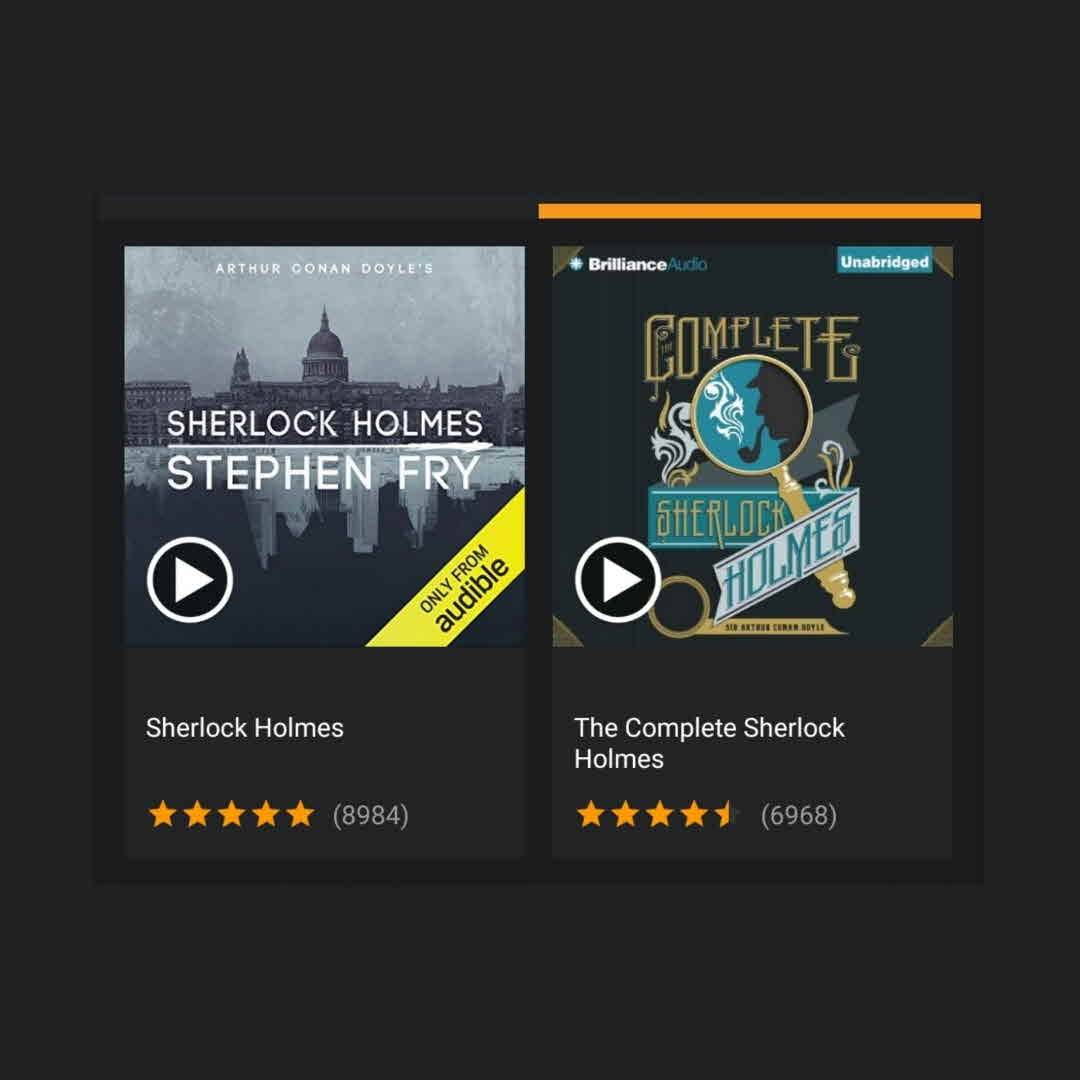Screen dimensions: 1080x1080
Task: View the 8984 reviews count
Action: 371,815
